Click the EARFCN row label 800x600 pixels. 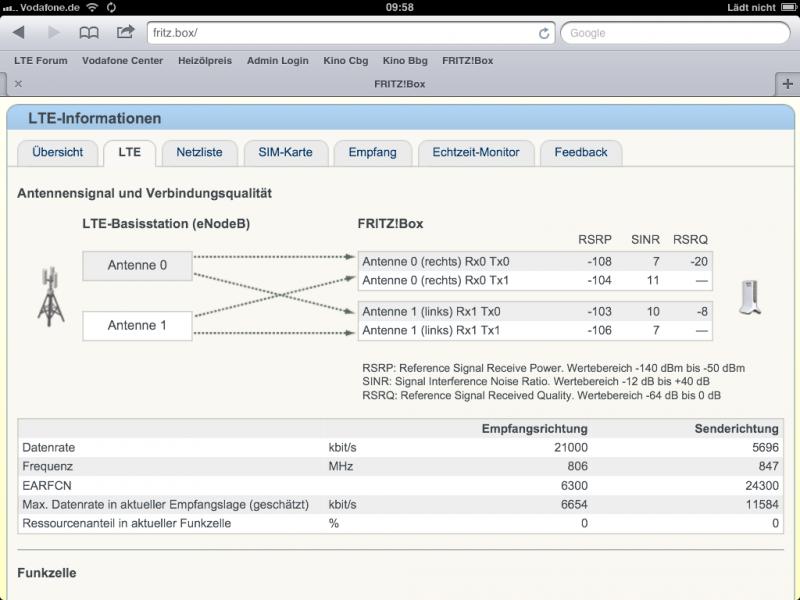(46, 486)
